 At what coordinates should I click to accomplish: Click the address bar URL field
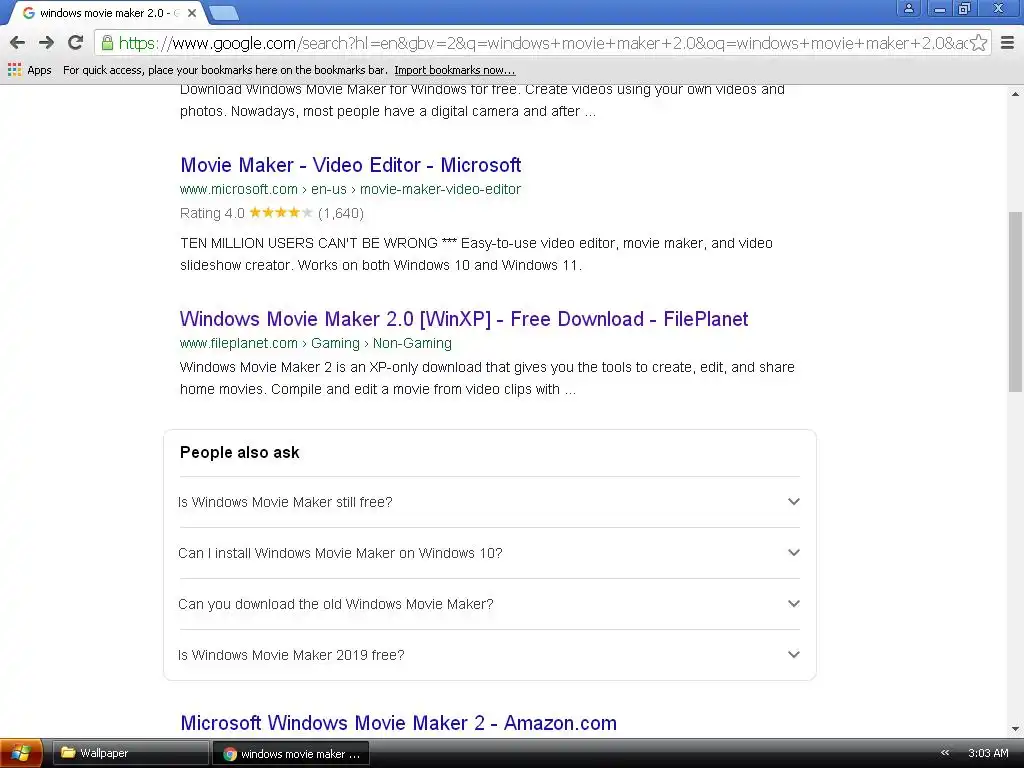pos(543,43)
